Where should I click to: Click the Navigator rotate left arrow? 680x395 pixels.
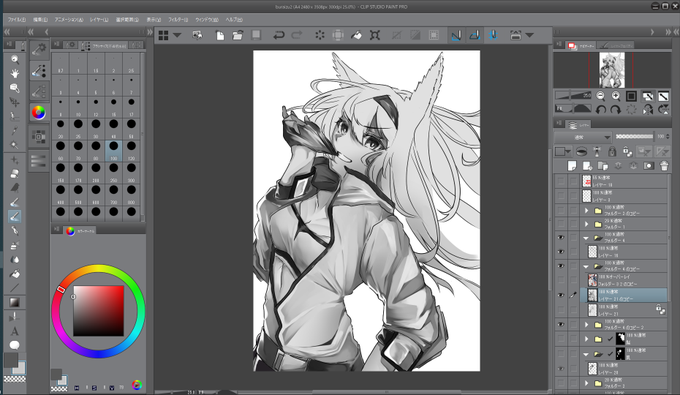(x=601, y=110)
